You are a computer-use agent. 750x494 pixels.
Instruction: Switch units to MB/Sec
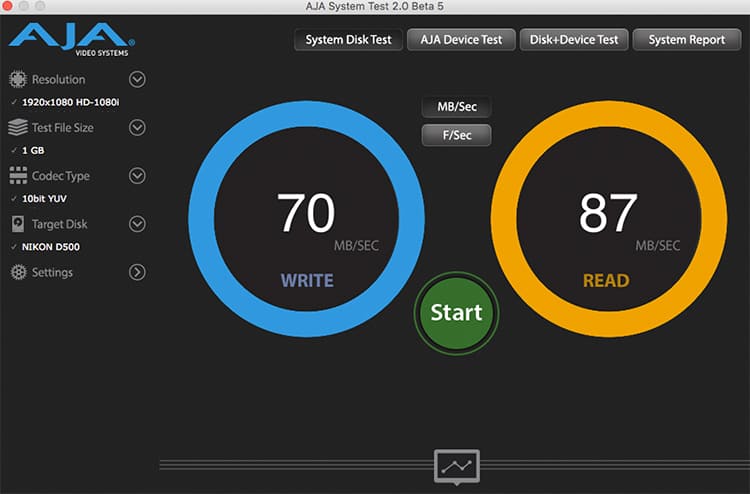point(456,108)
